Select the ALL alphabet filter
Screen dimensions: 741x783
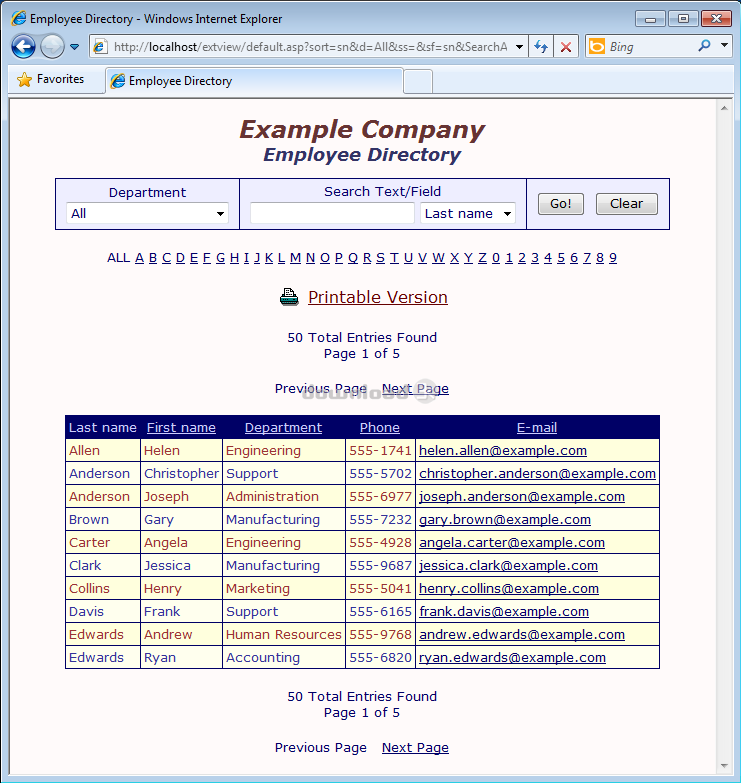118,258
